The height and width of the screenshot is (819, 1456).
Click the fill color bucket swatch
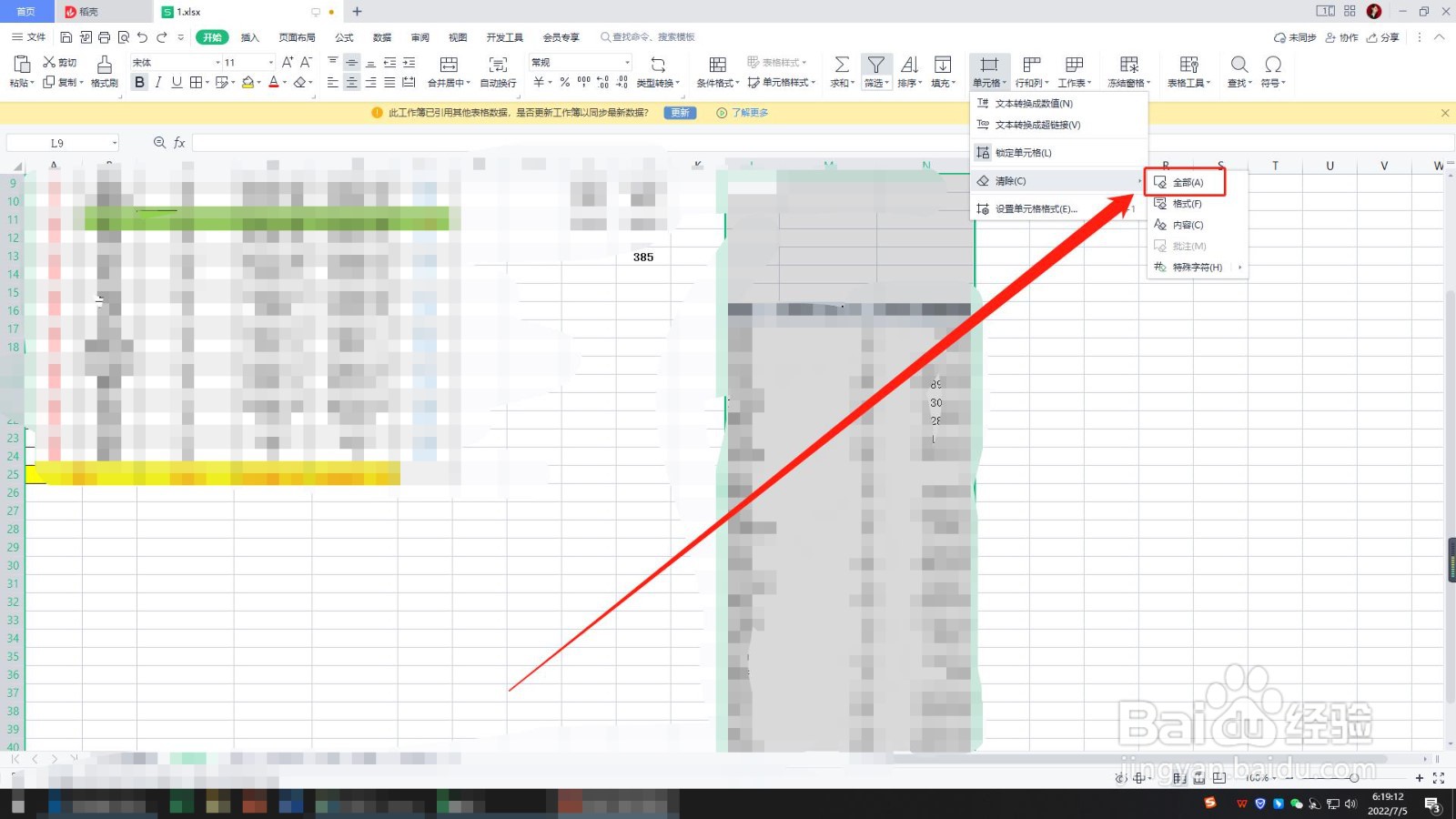point(248,82)
